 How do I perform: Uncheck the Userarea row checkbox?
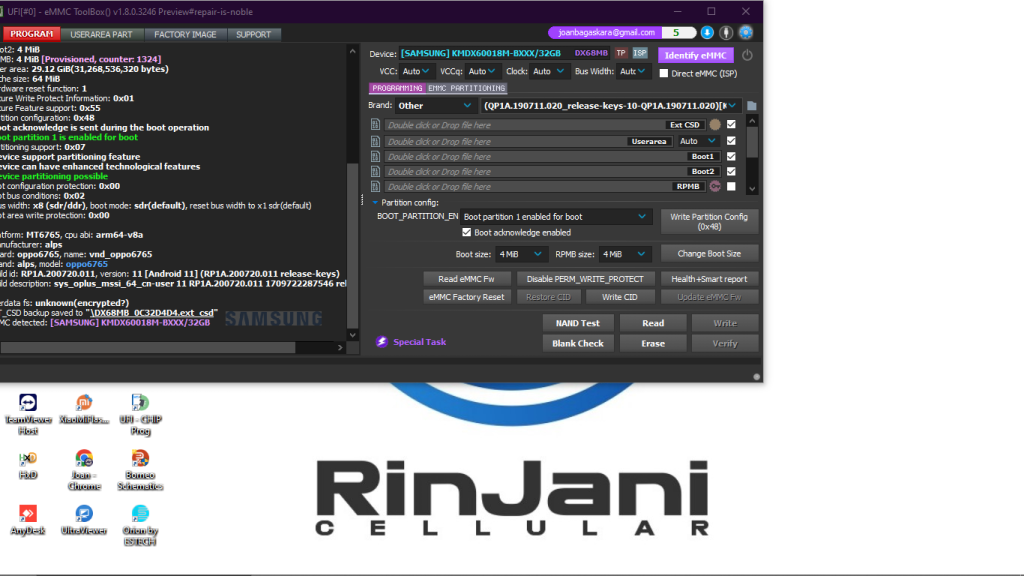(731, 140)
